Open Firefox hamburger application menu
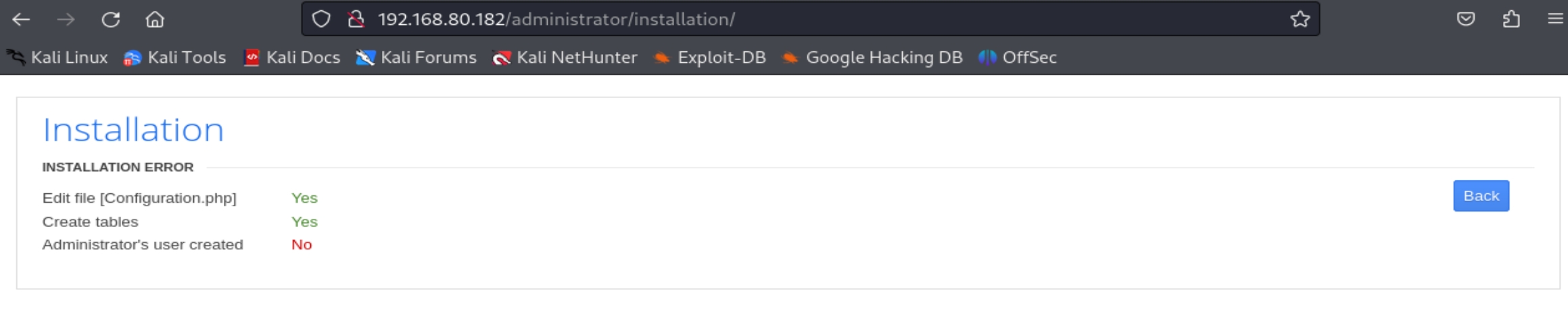Viewport: 1568px width, 313px height. [1555, 20]
